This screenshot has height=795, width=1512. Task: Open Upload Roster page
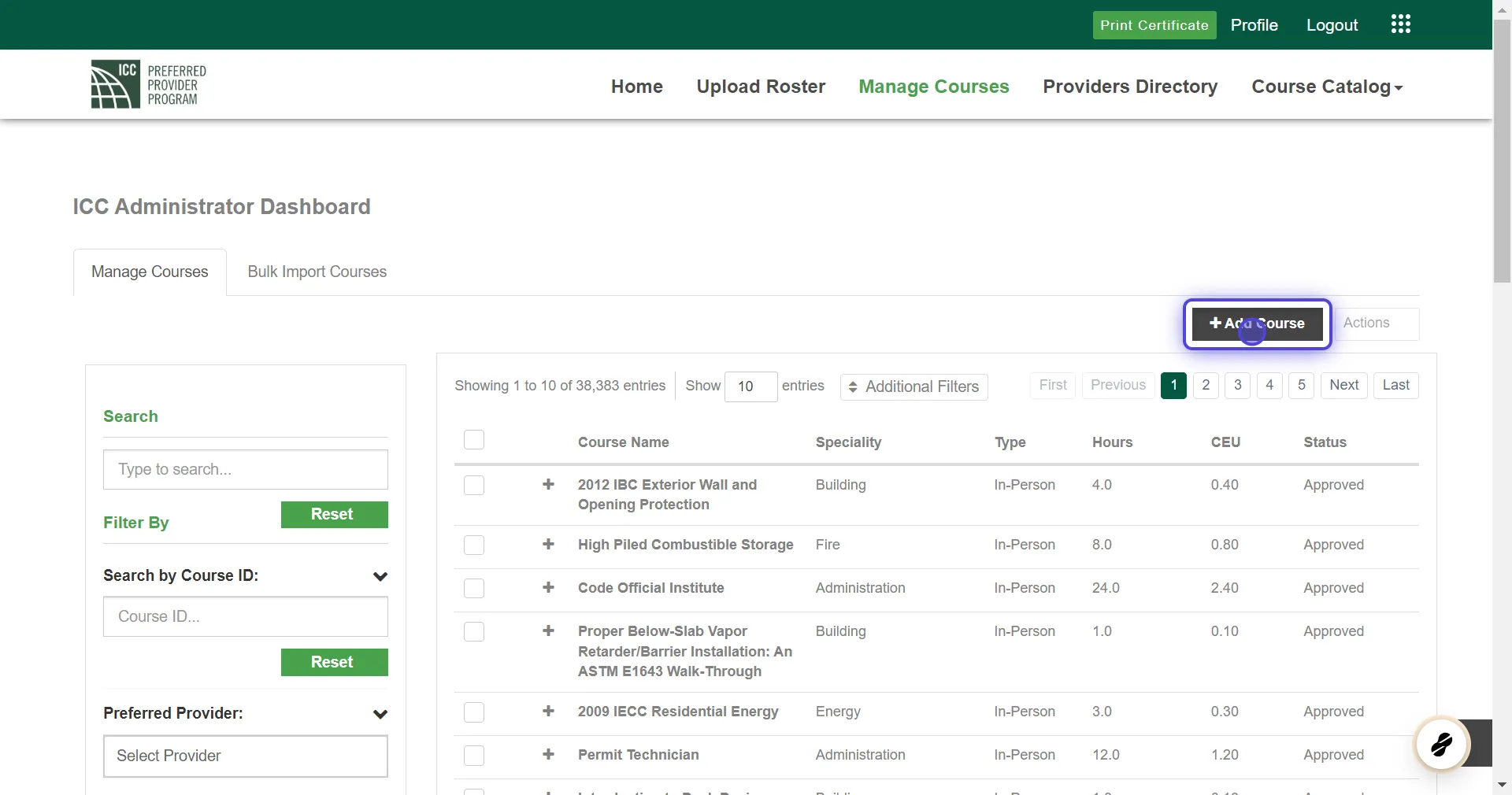[x=761, y=87]
